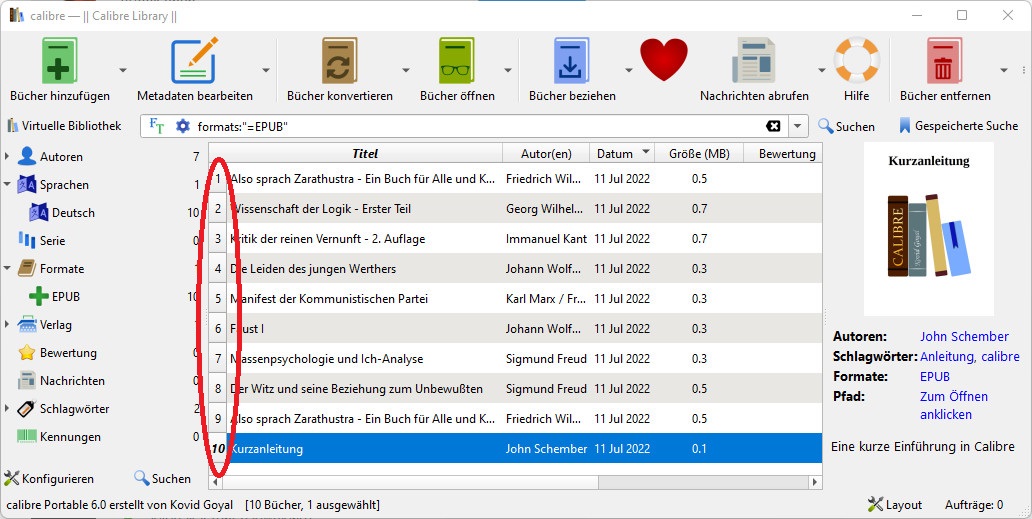Viewport: 1032px width, 519px height.
Task: Collapse the Sprachen tree node
Action: point(7,185)
